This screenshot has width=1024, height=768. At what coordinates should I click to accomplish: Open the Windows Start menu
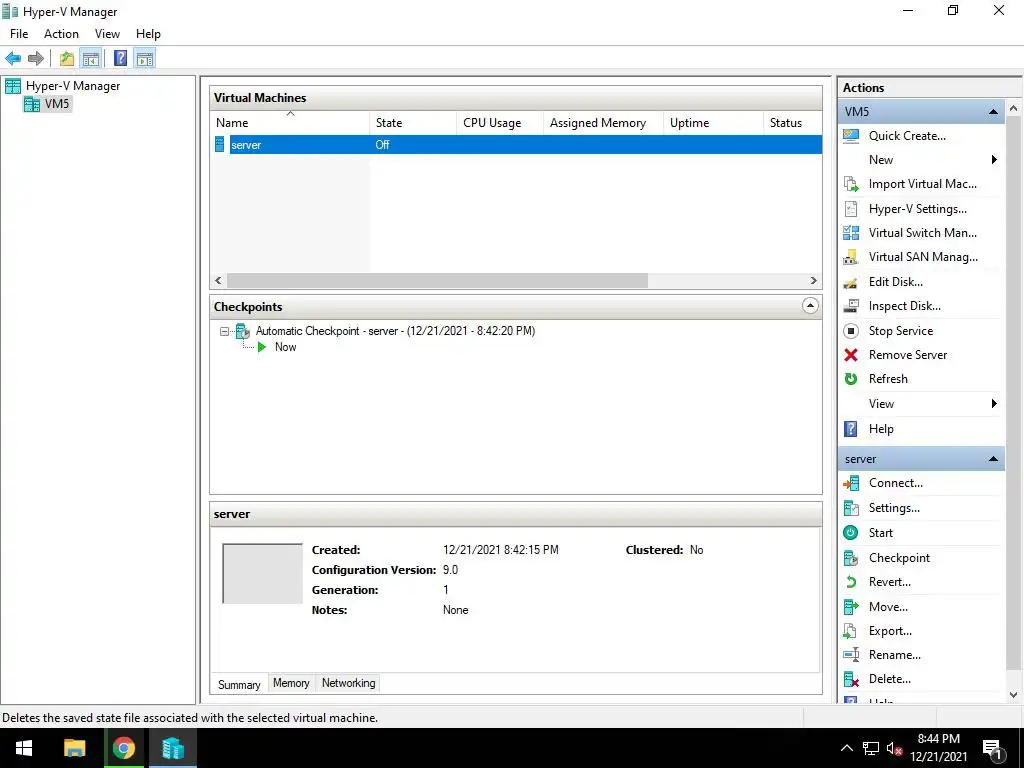pyautogui.click(x=24, y=748)
